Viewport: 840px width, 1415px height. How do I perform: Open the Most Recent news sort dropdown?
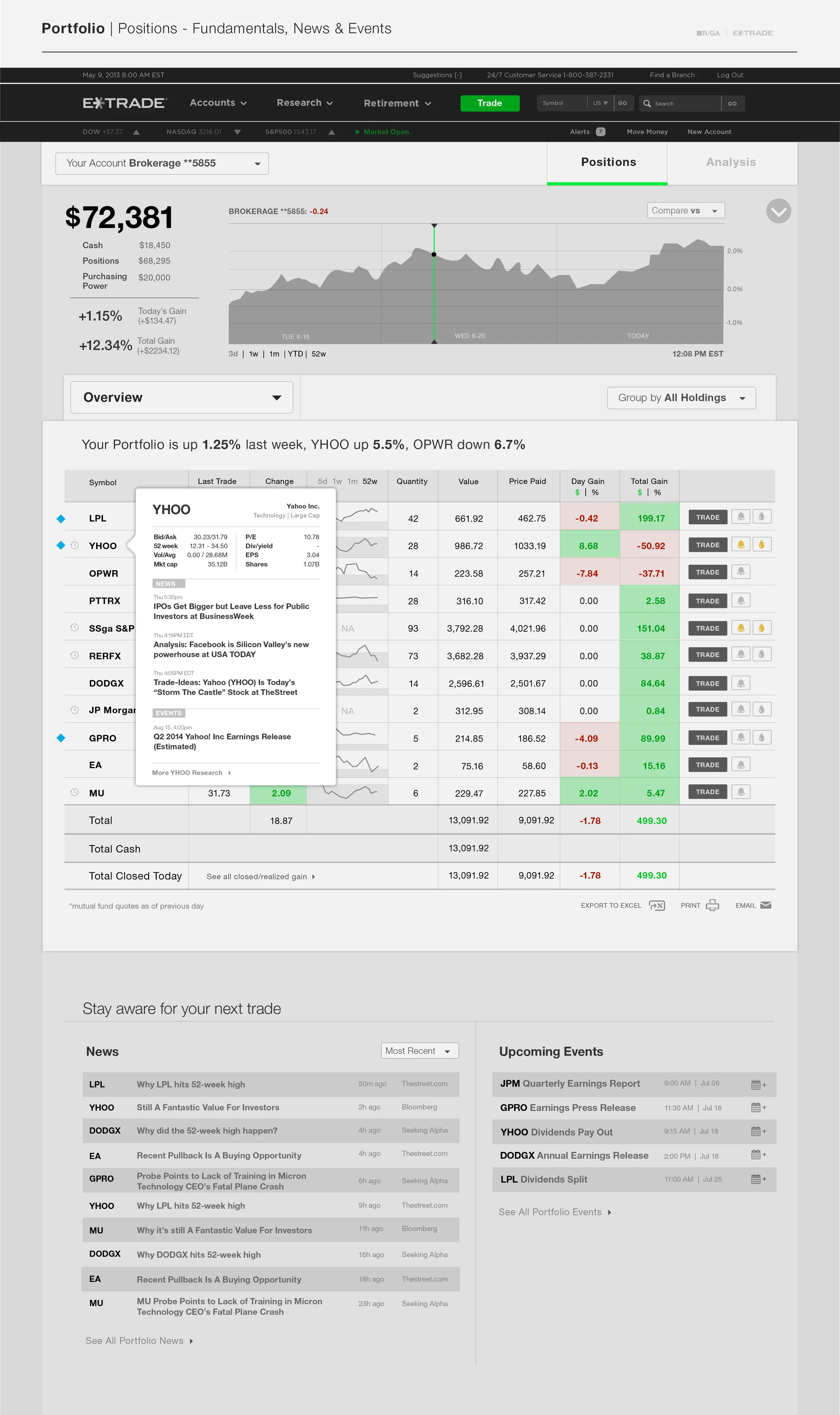[419, 1051]
